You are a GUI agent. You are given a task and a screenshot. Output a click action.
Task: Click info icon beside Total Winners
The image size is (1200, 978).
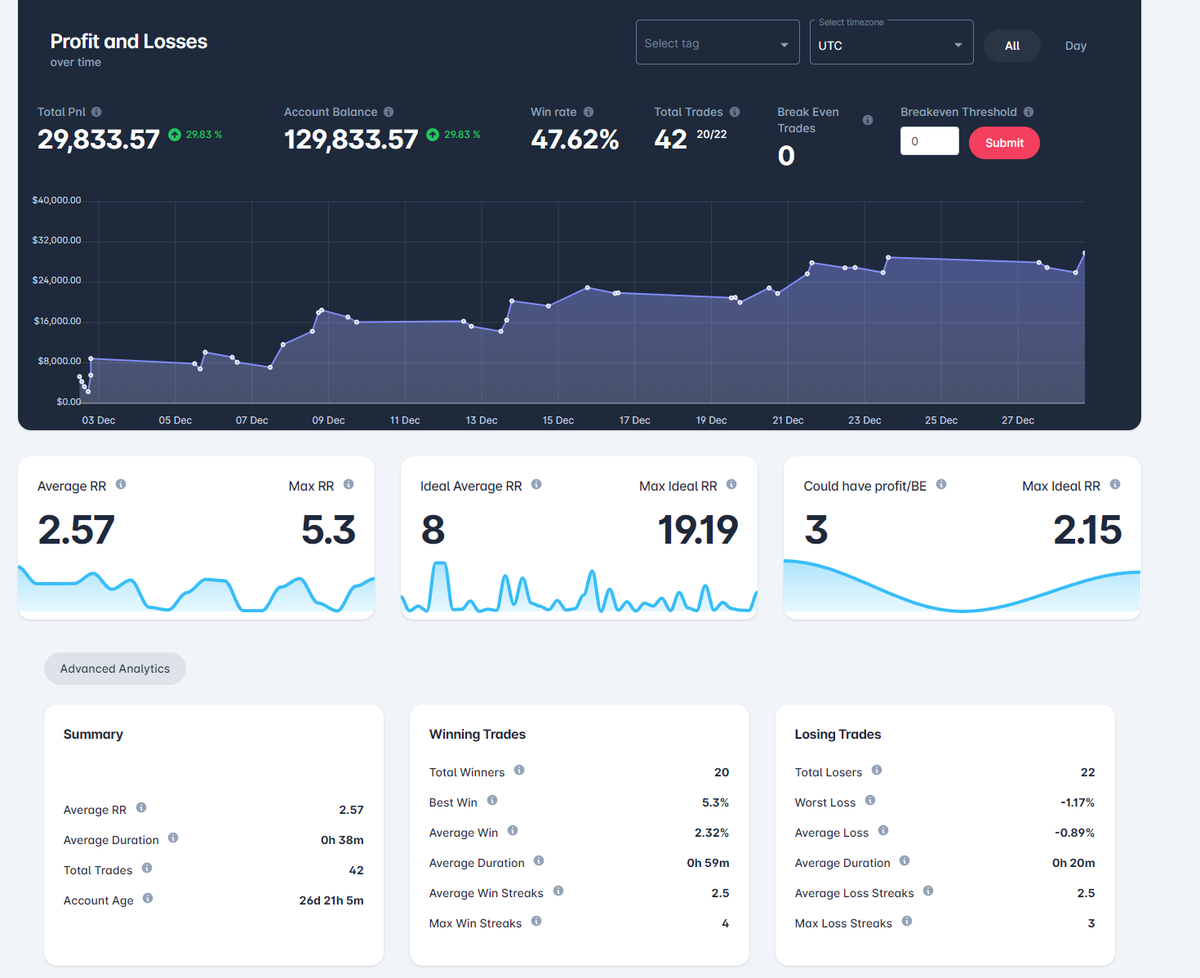coord(518,770)
